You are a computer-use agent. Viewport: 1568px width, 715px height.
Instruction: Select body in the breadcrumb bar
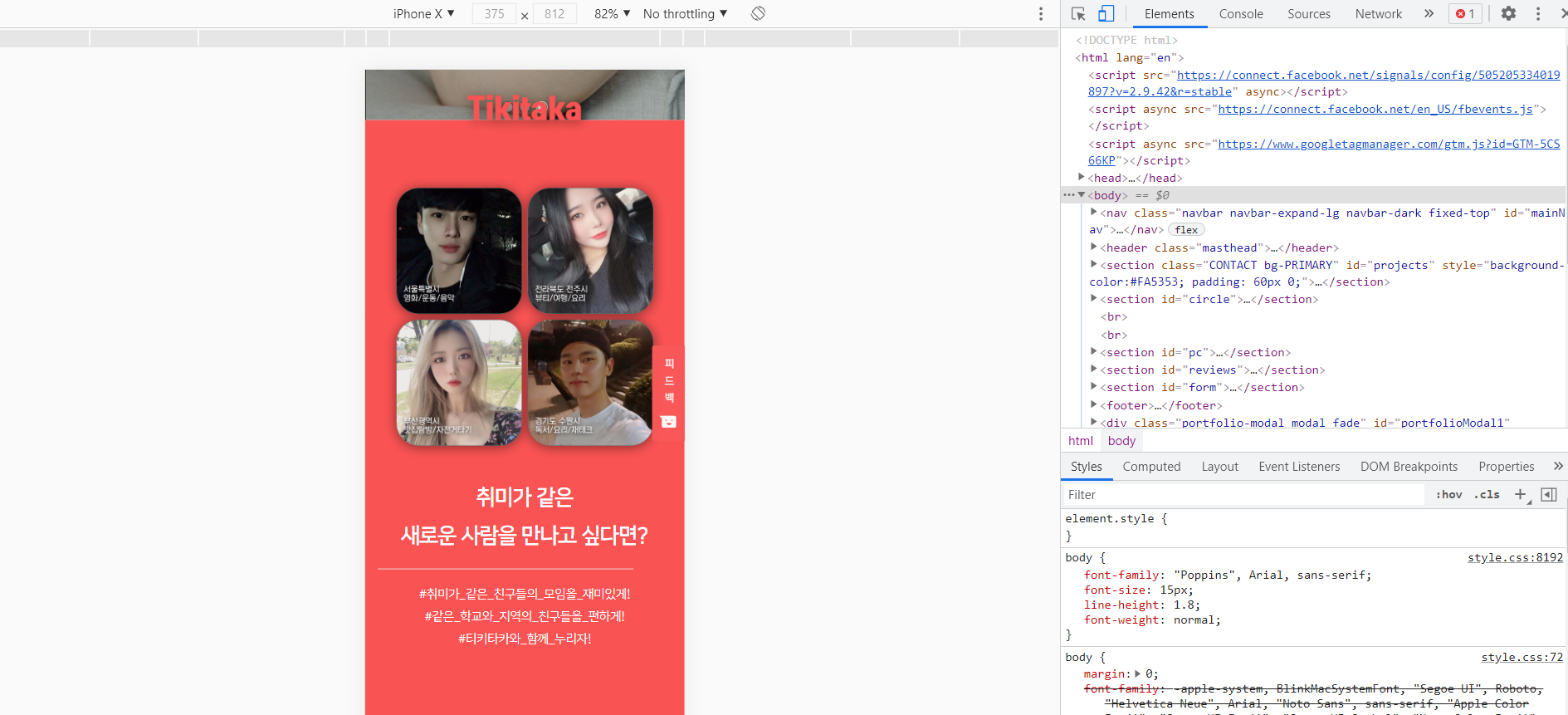[1121, 441]
